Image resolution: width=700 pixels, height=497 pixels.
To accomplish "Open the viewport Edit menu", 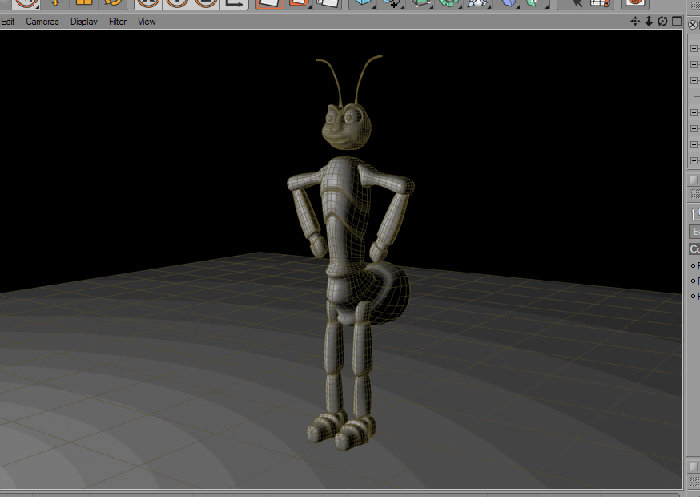I will pyautogui.click(x=8, y=21).
